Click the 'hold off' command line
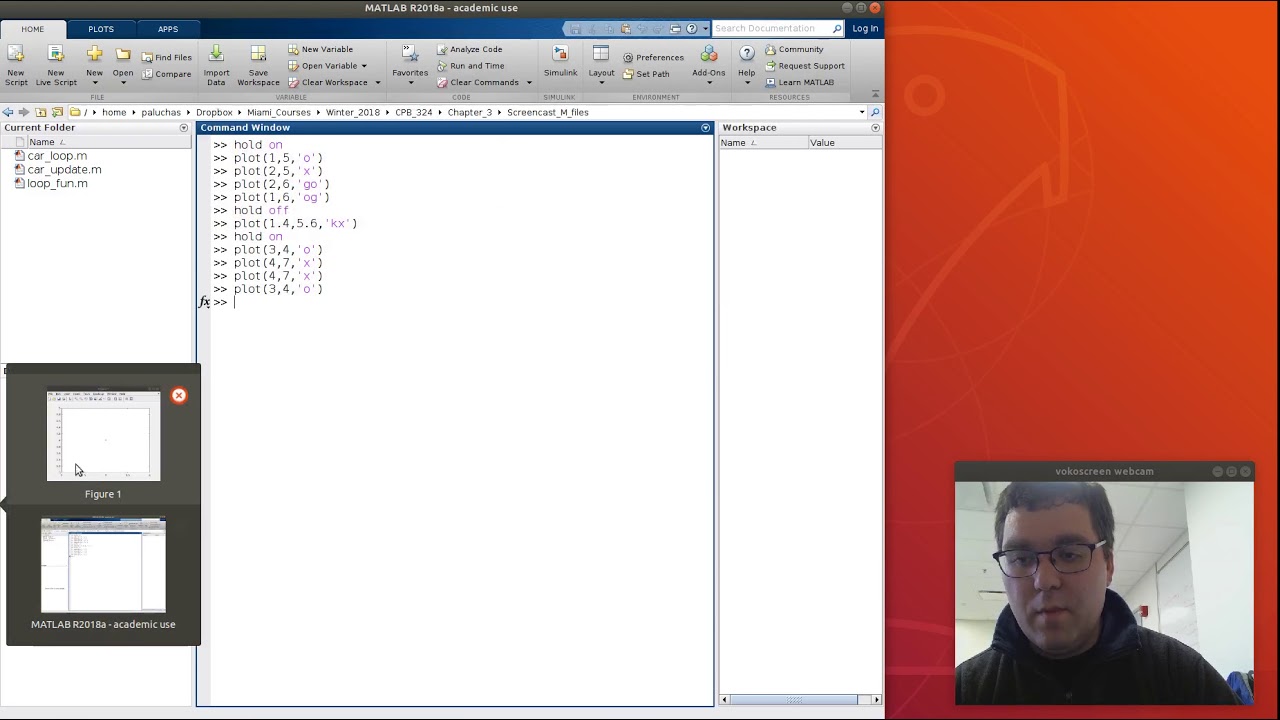 261,210
